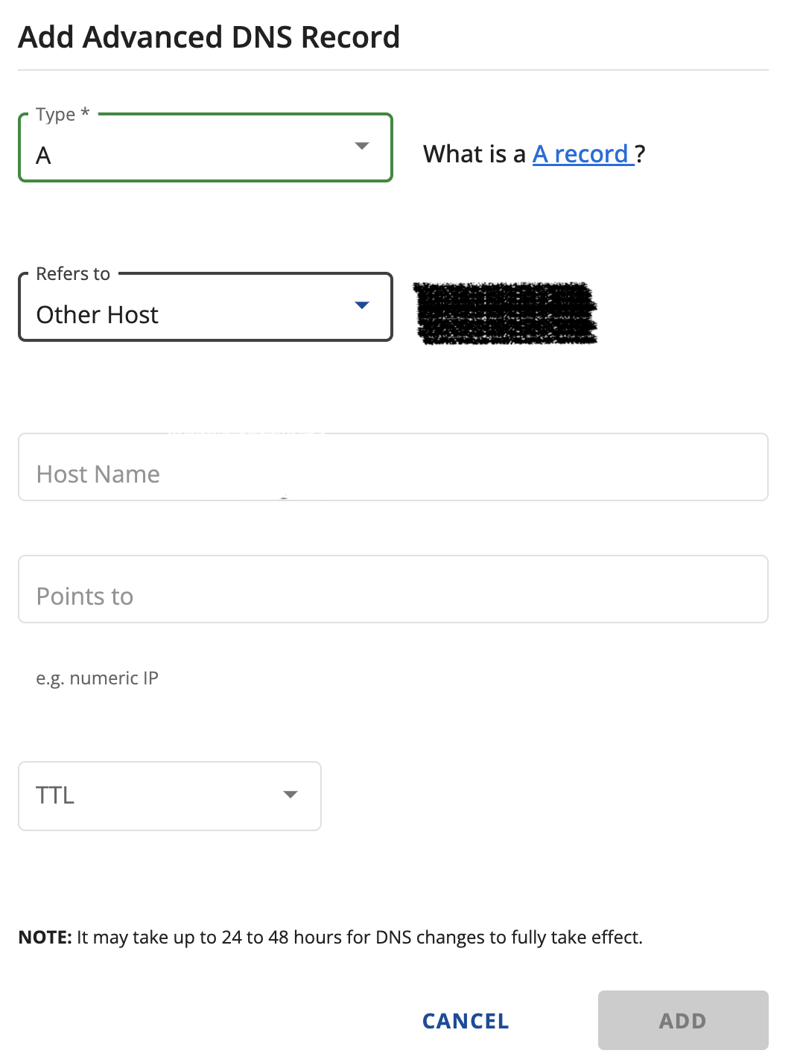Viewport: 800px width, 1059px height.
Task: Click the "What is a" help text
Action: click(474, 154)
